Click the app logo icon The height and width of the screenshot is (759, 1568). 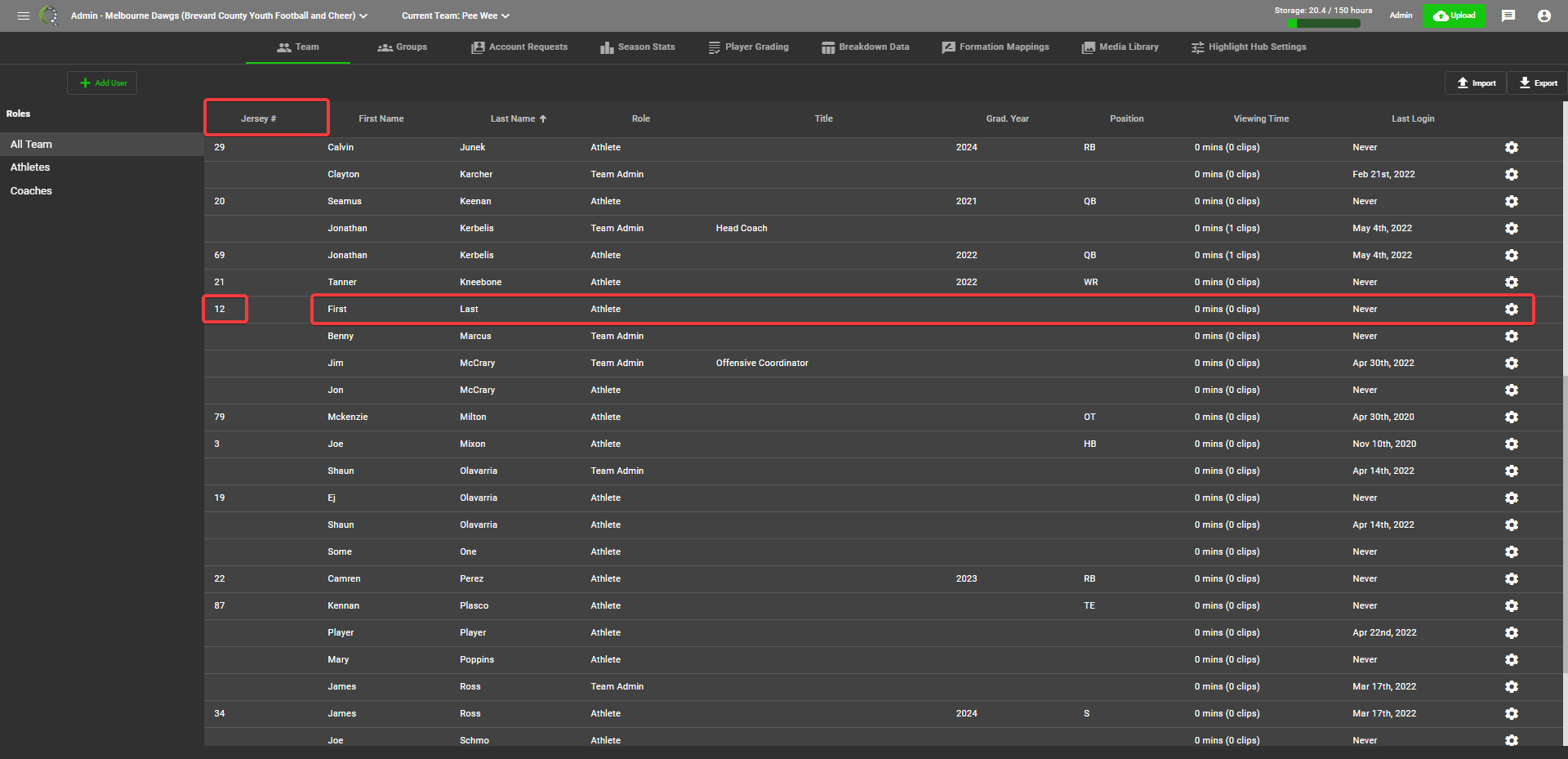click(49, 16)
